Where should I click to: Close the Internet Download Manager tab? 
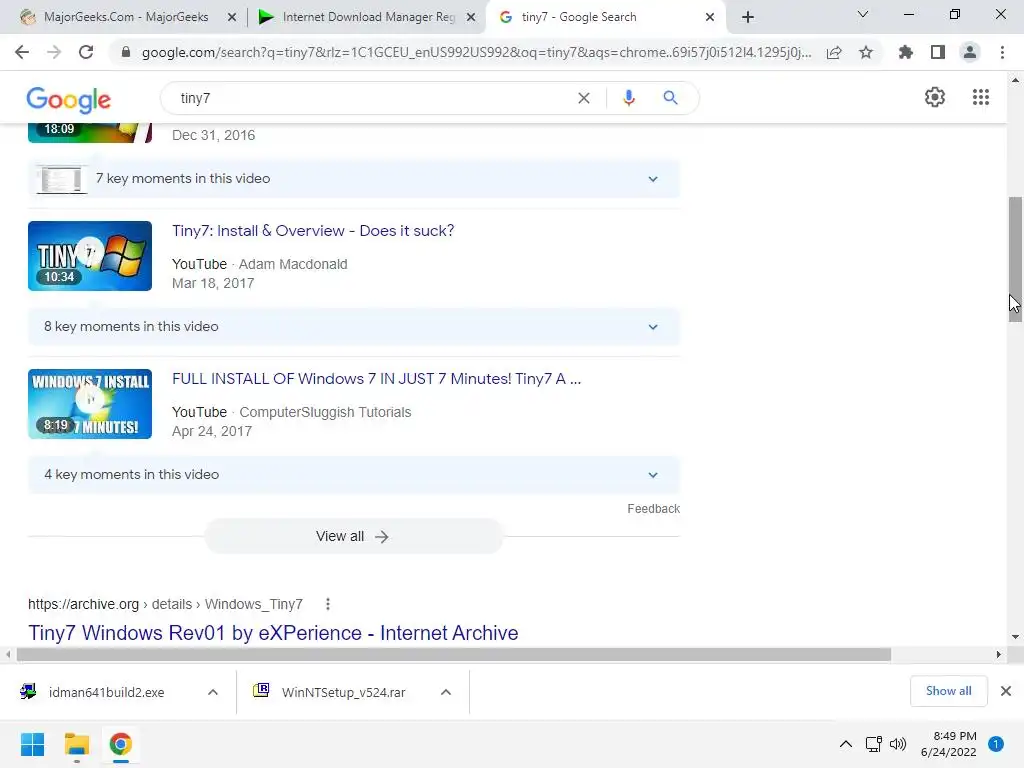click(471, 17)
